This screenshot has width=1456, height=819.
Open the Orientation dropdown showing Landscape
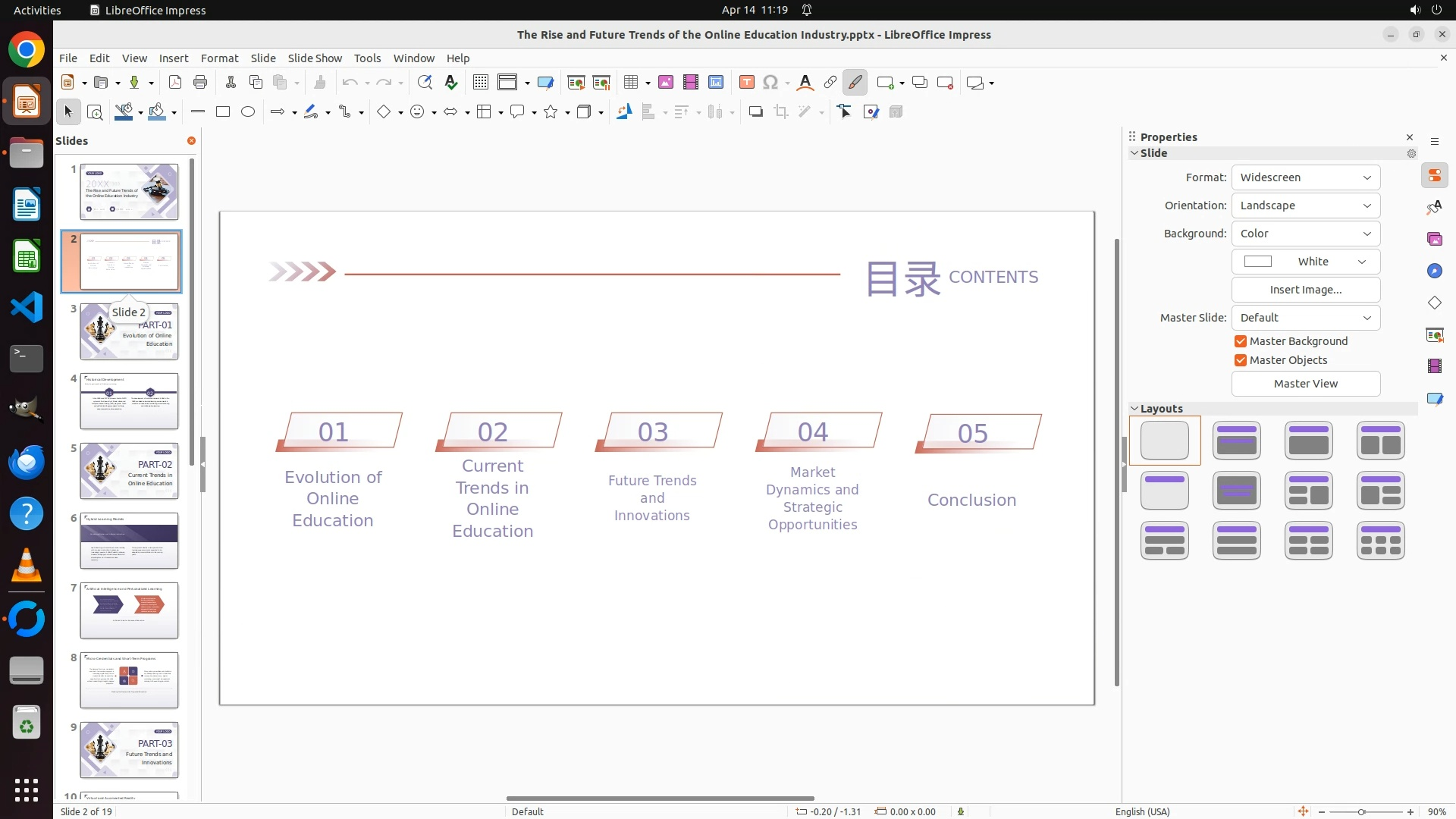click(1305, 206)
